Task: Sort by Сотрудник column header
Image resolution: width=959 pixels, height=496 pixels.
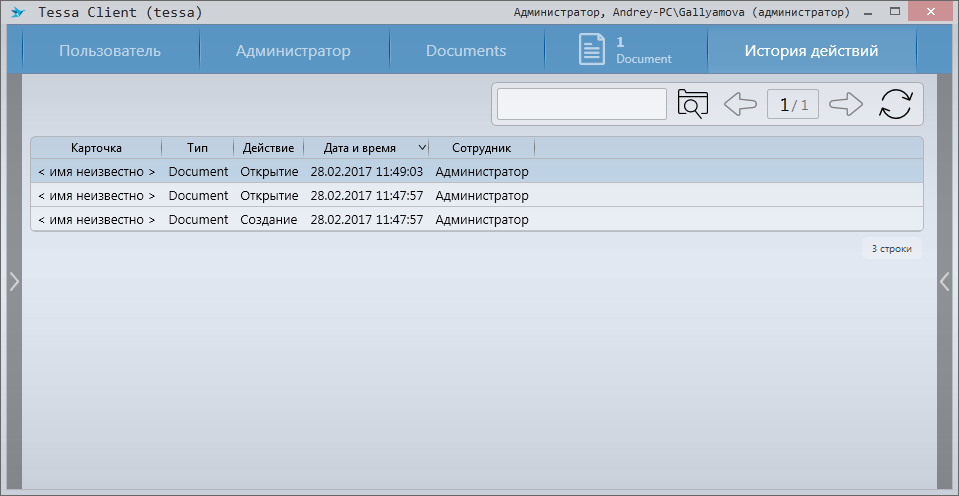Action: (x=481, y=148)
